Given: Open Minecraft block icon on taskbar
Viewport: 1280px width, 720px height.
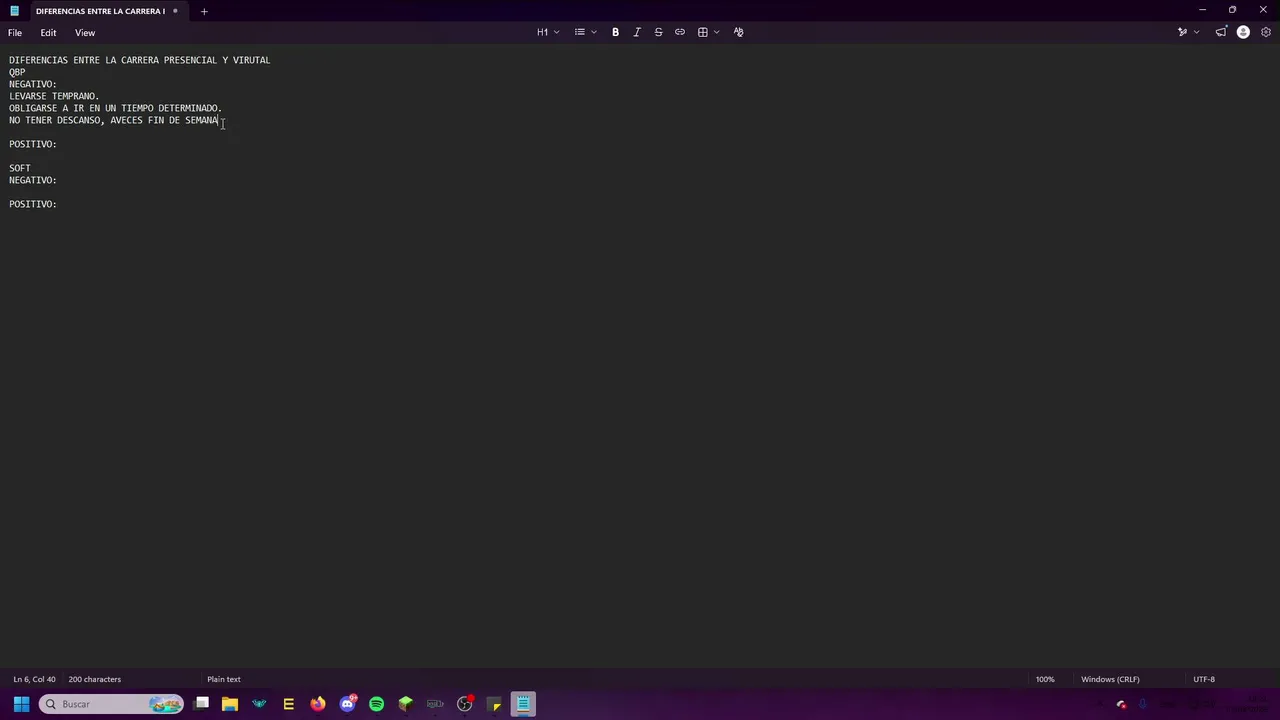Looking at the screenshot, I should coord(405,704).
